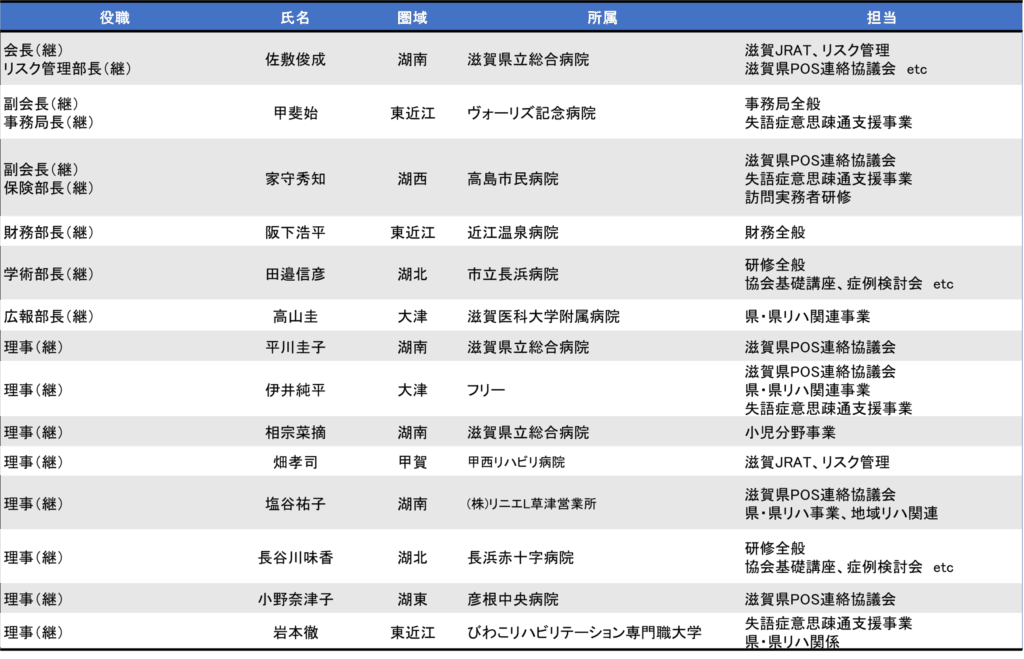The height and width of the screenshot is (659, 1024).
Task: Click 市立長浜病院 affiliation cell
Action: tap(513, 274)
